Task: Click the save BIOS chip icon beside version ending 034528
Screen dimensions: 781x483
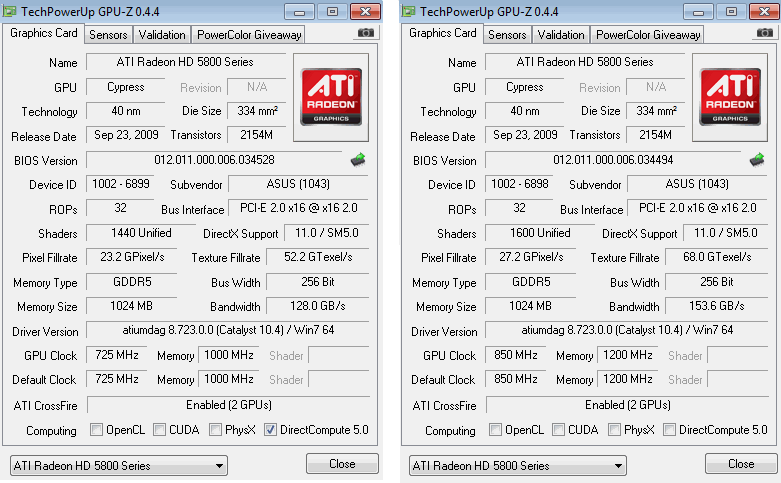Action: (358, 159)
